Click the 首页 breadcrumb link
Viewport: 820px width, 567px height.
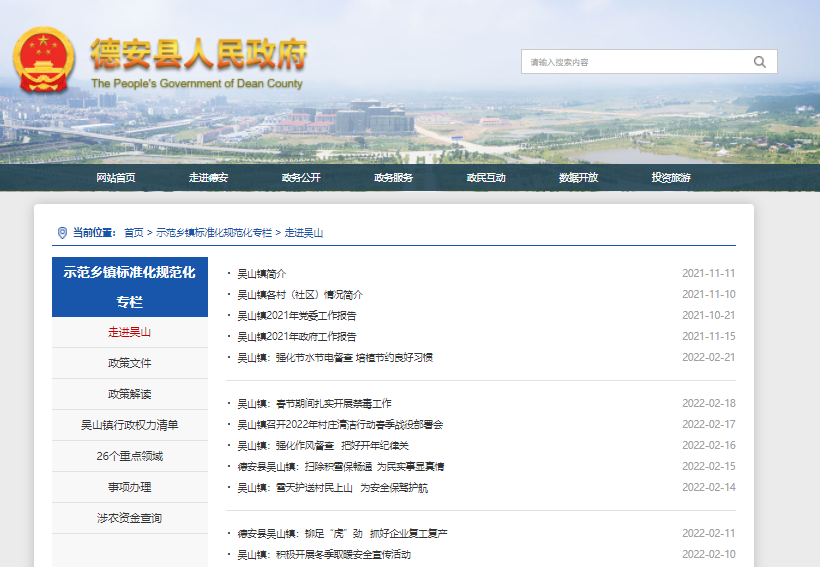click(x=134, y=233)
